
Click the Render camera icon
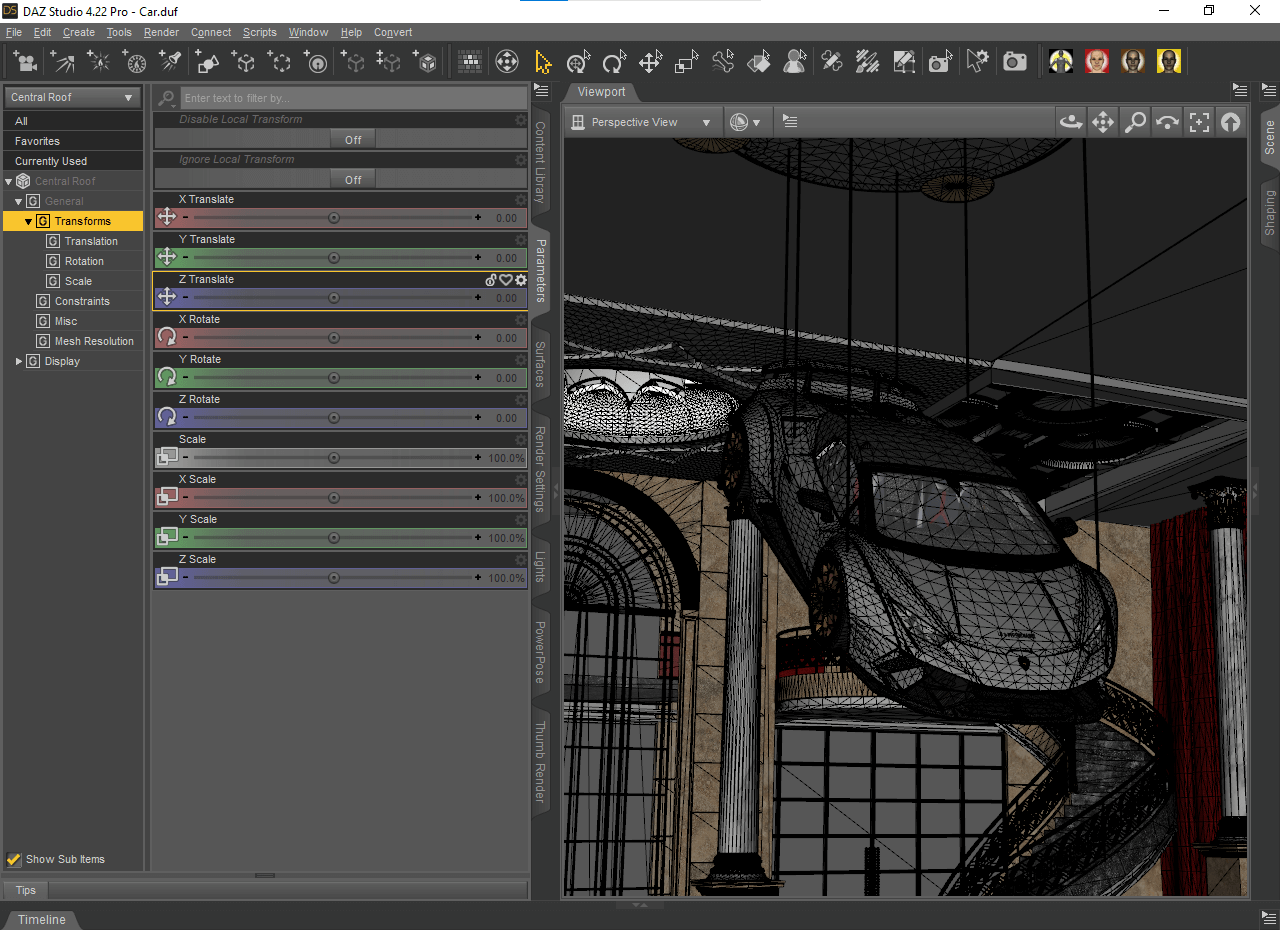pyautogui.click(x=1015, y=62)
